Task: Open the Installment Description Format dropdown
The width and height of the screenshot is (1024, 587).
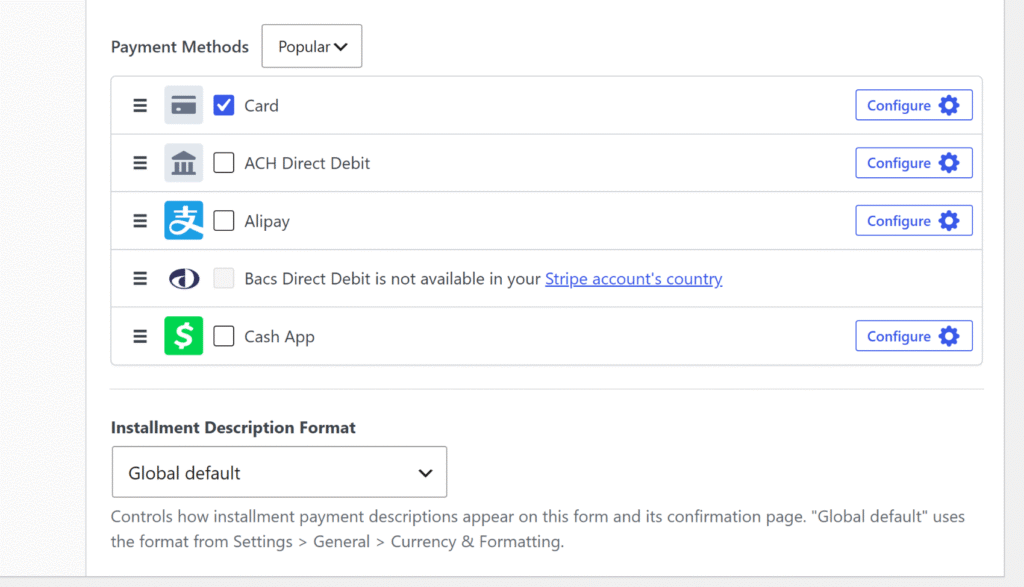Action: pos(280,472)
